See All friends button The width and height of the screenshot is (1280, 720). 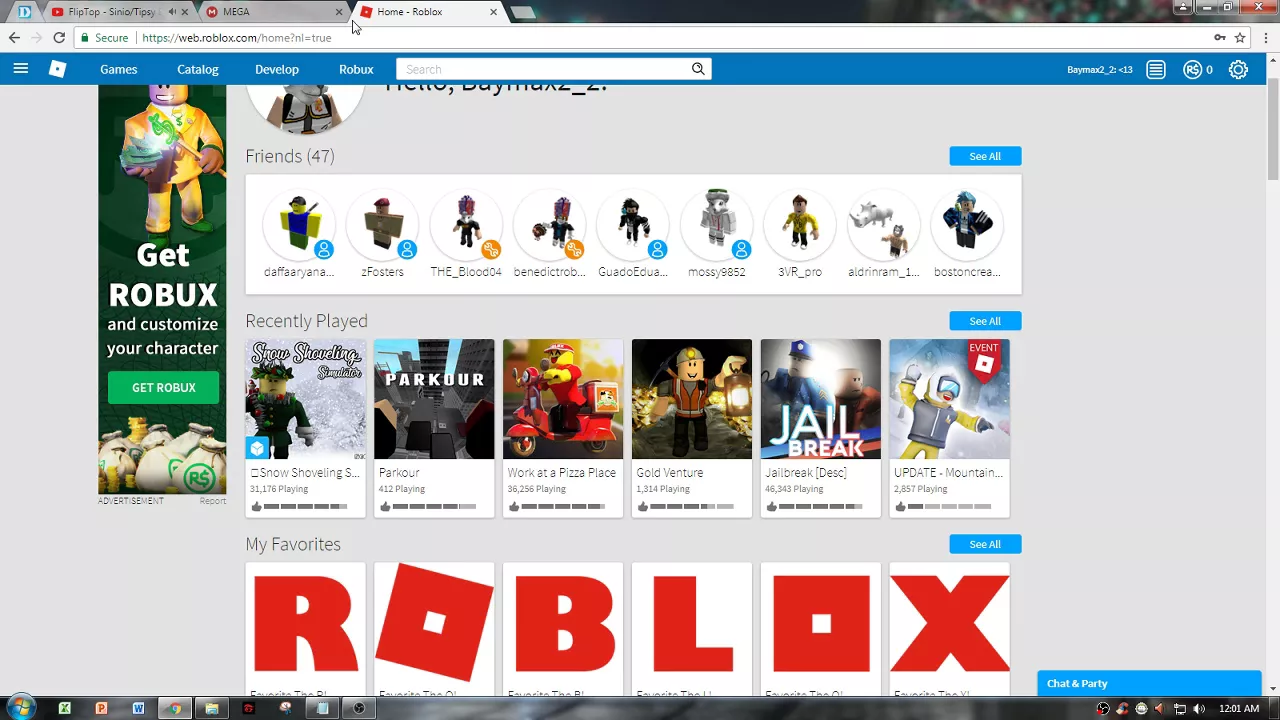(x=985, y=156)
